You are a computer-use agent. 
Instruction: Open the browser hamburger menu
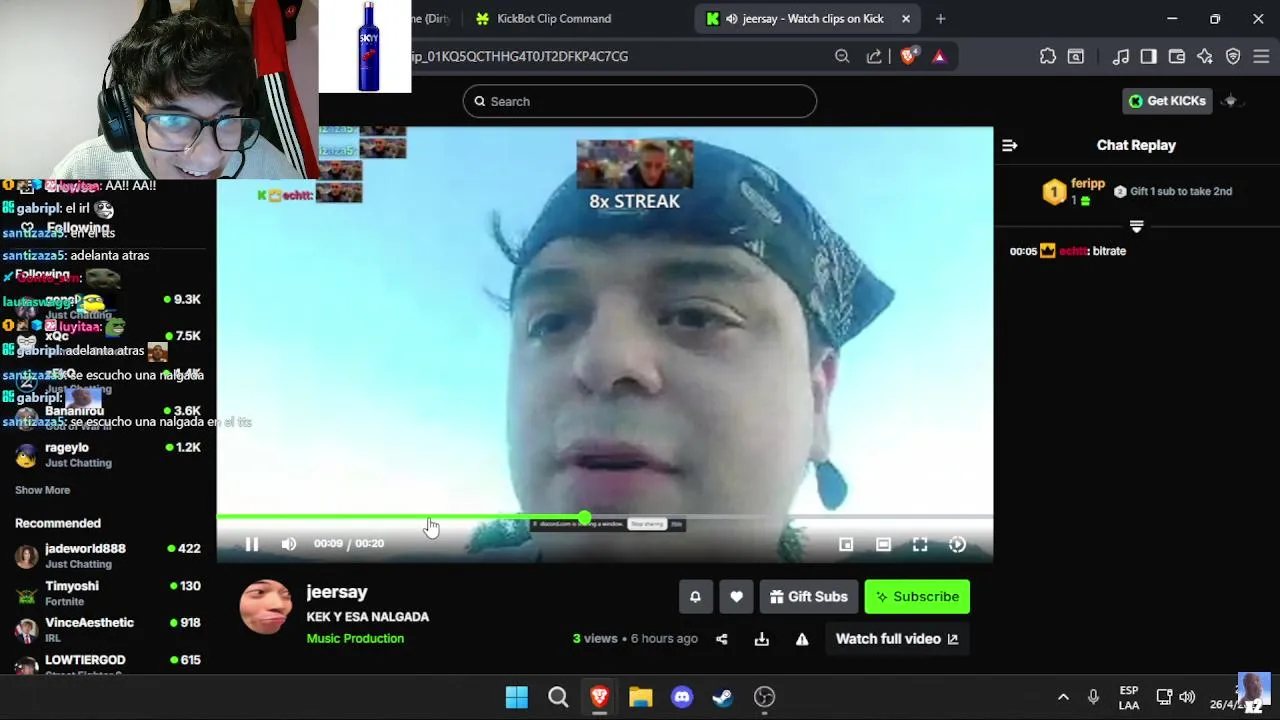pos(1261,57)
